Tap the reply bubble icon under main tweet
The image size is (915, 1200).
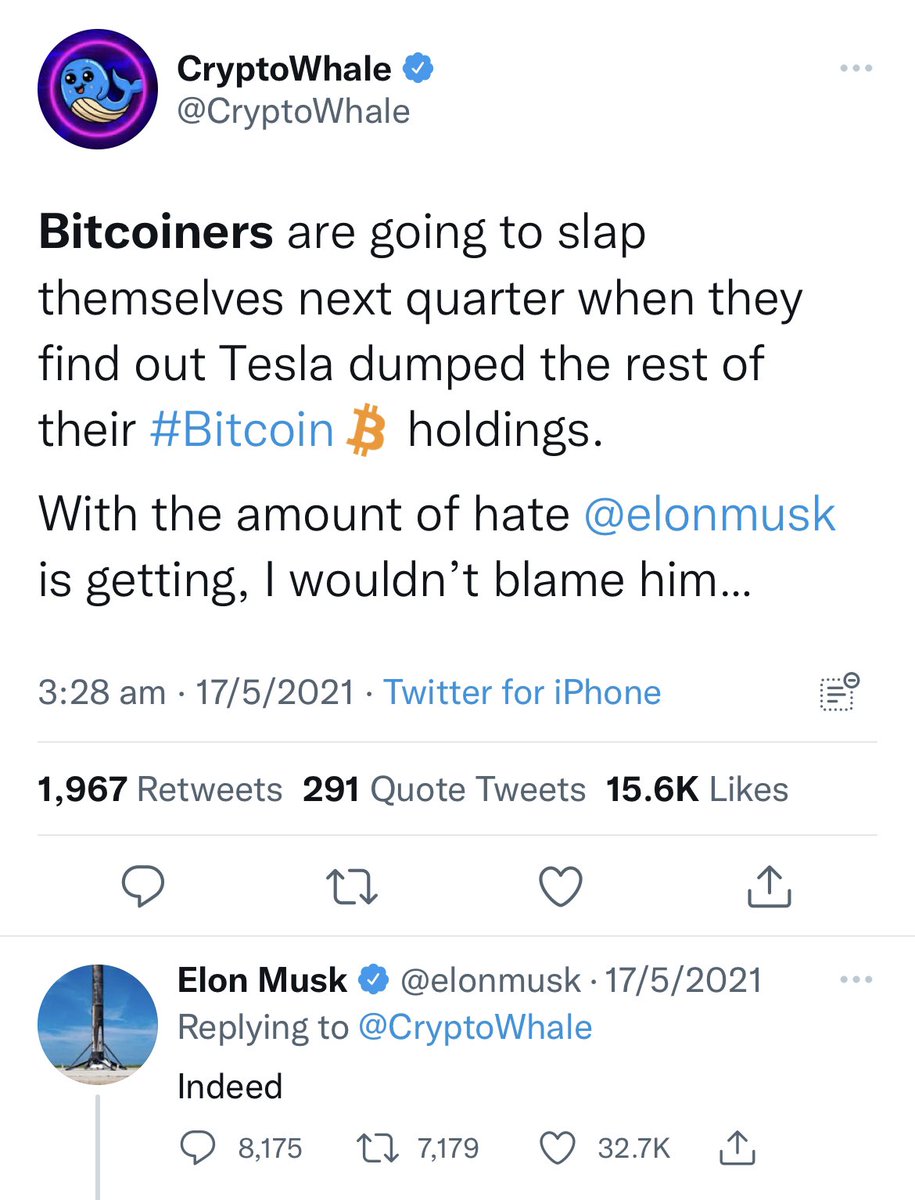tap(144, 887)
